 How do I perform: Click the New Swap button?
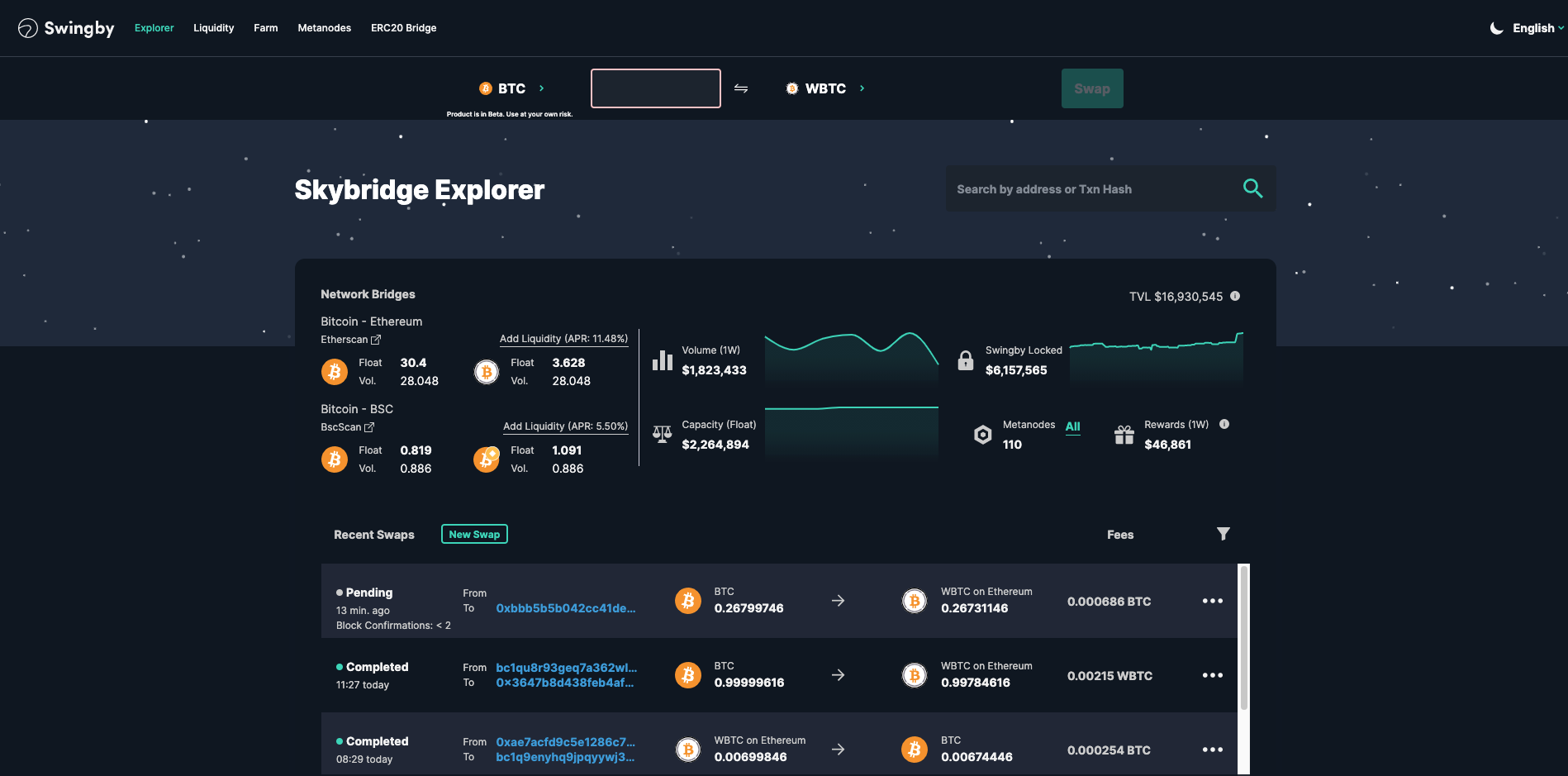[474, 534]
